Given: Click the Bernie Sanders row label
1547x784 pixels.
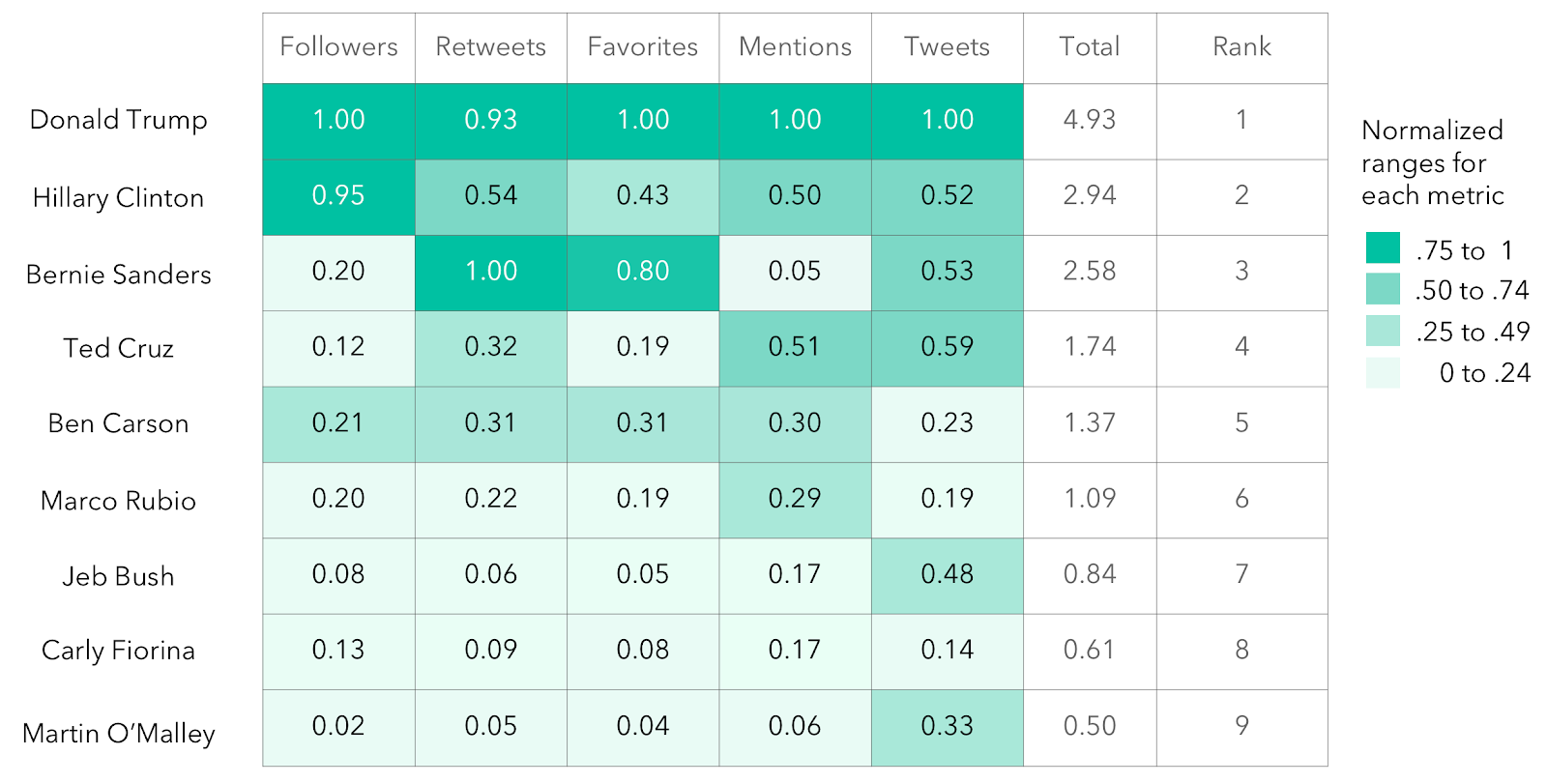Looking at the screenshot, I should 119,275.
